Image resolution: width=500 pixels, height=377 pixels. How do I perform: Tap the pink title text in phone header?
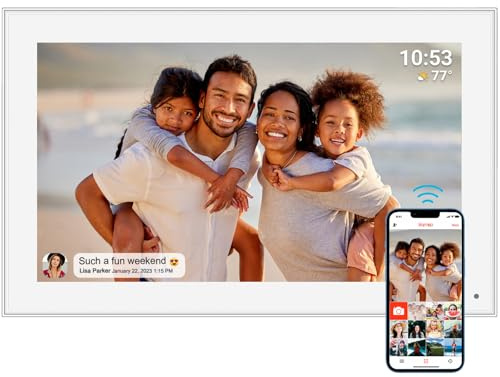tap(426, 225)
